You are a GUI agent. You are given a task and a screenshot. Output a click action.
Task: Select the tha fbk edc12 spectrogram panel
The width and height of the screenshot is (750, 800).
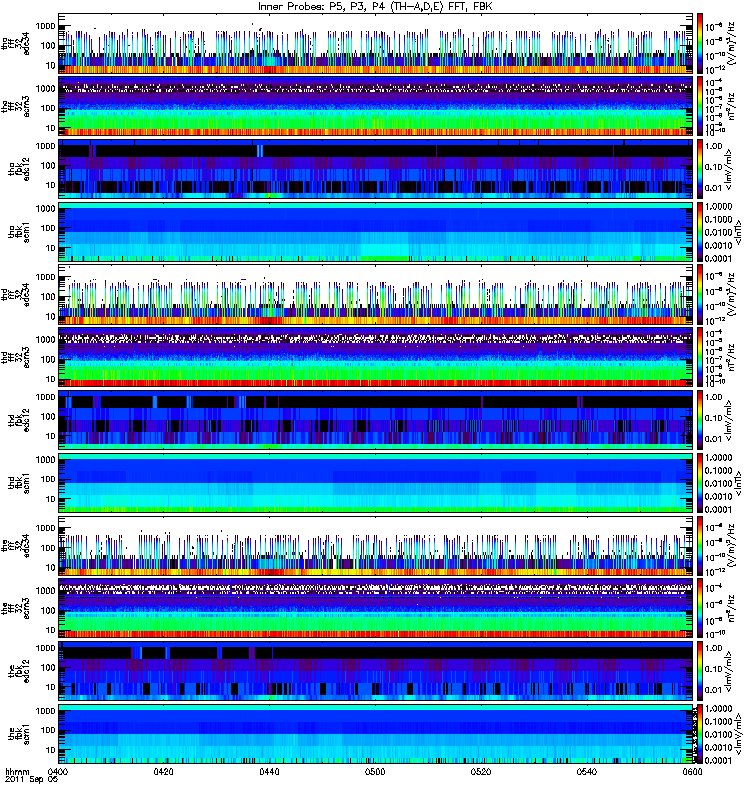(376, 169)
